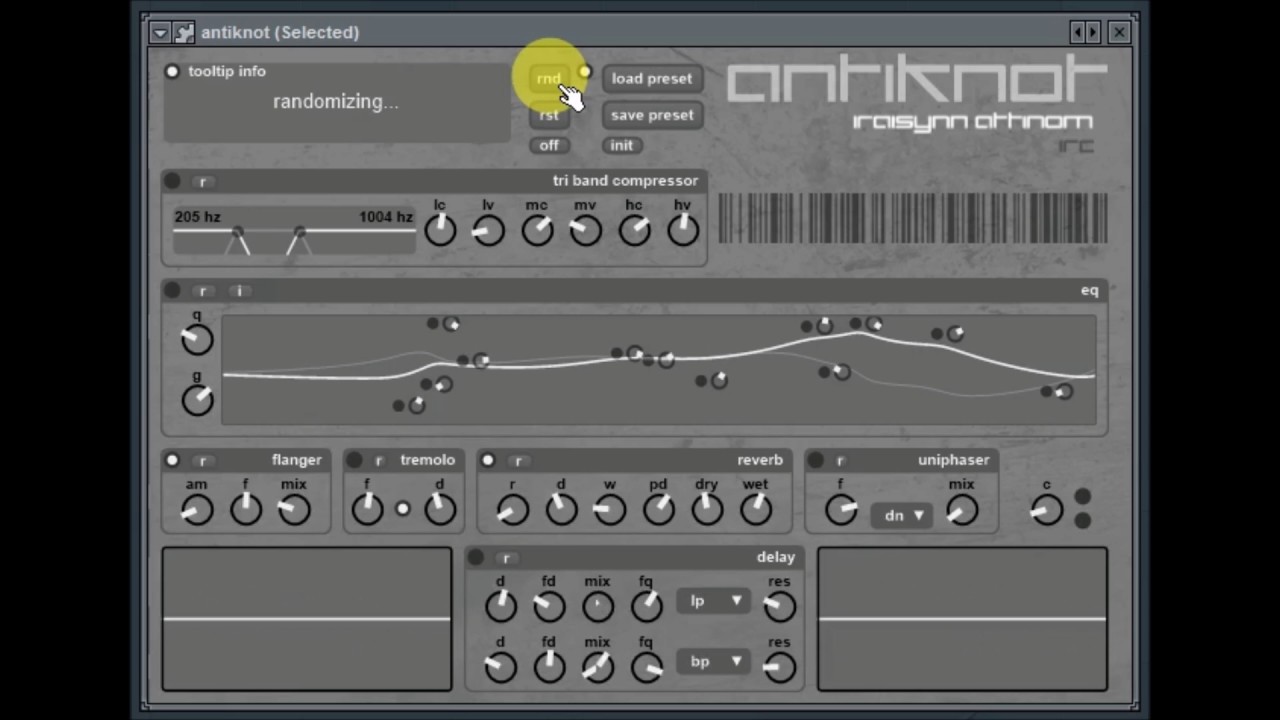The image size is (1280, 720).
Task: Toggle the uniphaser on/off
Action: [x=816, y=460]
